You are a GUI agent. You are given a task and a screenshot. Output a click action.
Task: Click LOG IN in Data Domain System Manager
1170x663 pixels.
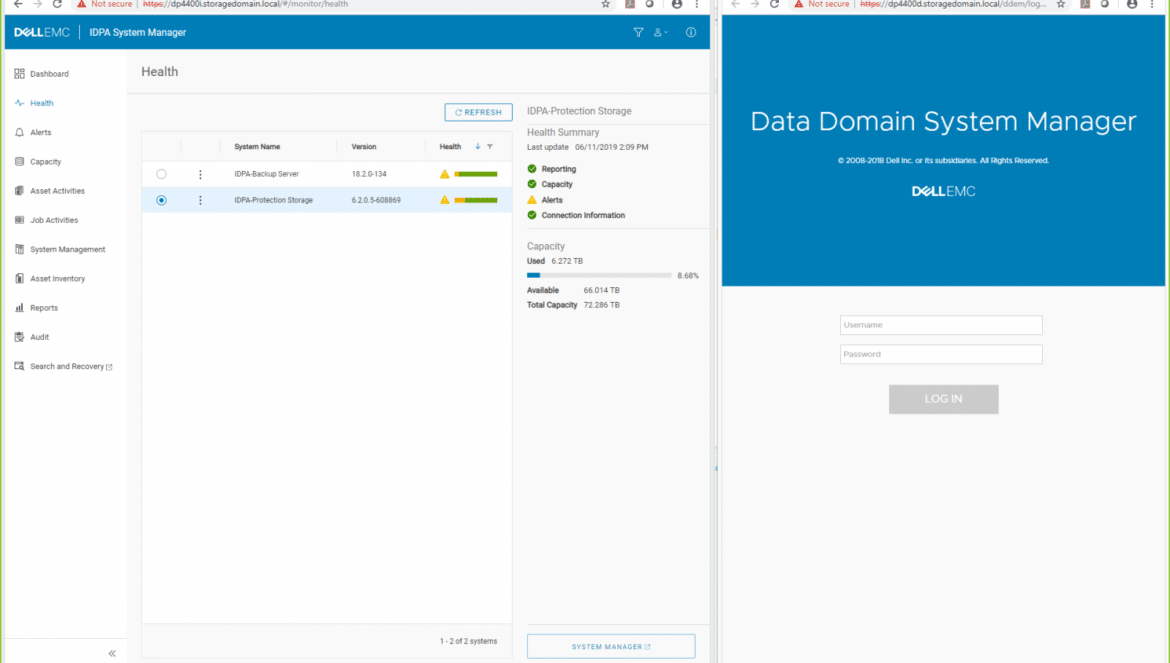pos(943,399)
